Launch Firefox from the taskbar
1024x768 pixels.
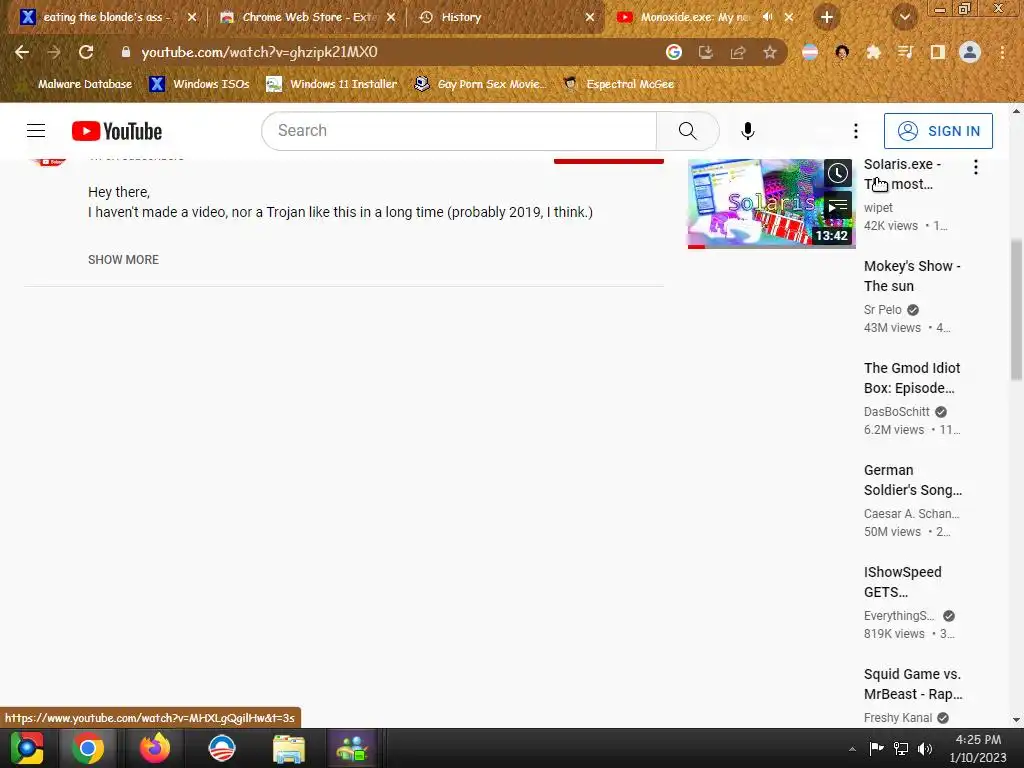click(155, 748)
